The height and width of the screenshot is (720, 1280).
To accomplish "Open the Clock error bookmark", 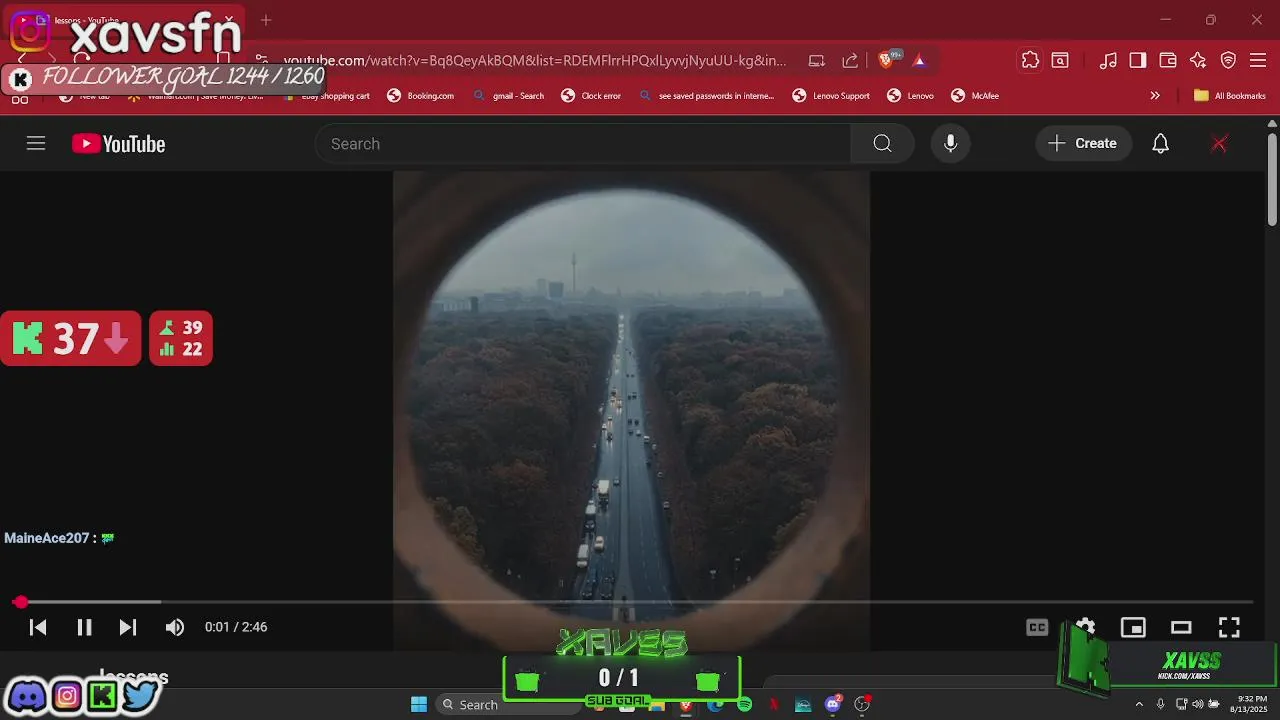I will [x=591, y=96].
